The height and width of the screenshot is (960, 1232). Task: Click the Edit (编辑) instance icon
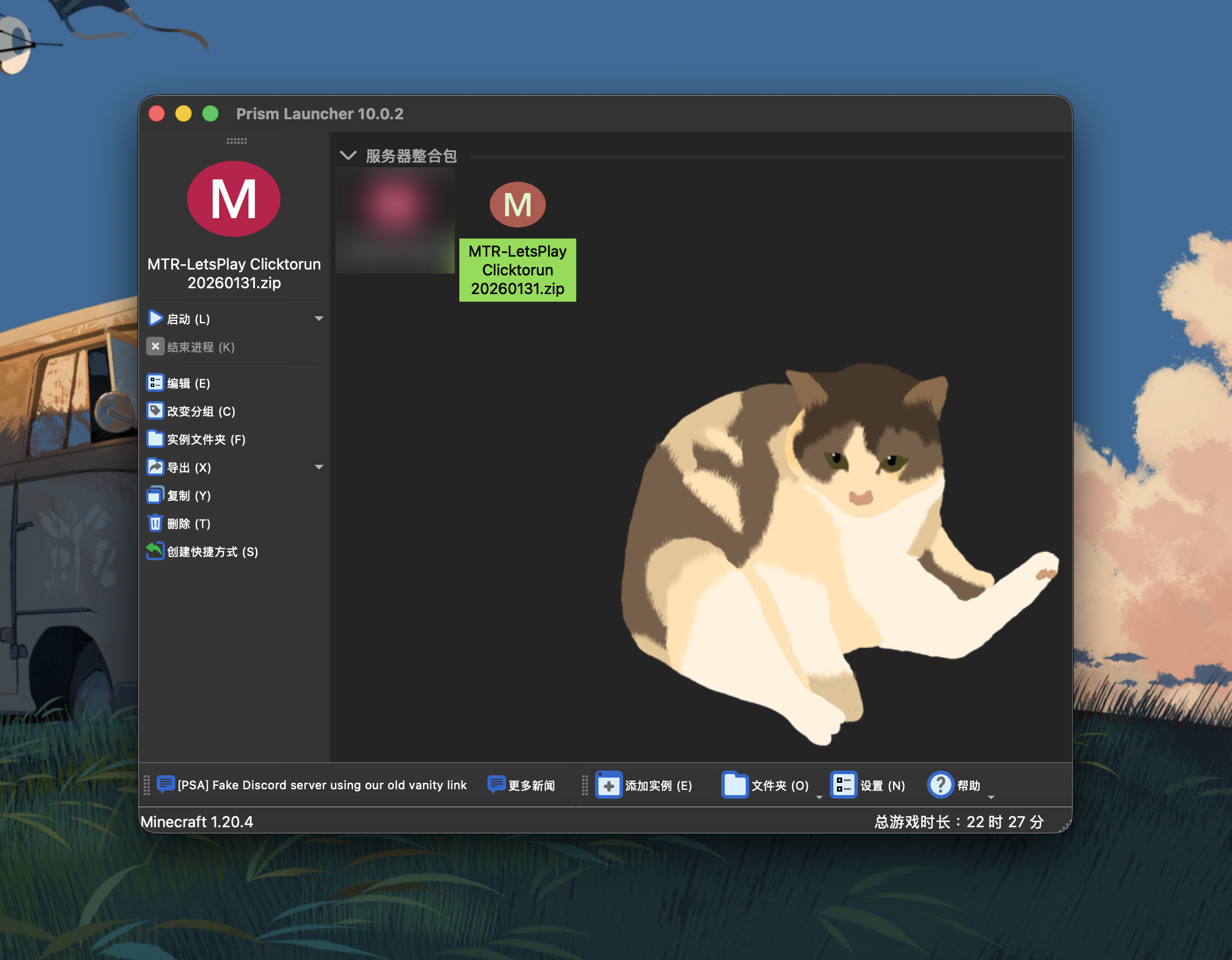(x=155, y=383)
